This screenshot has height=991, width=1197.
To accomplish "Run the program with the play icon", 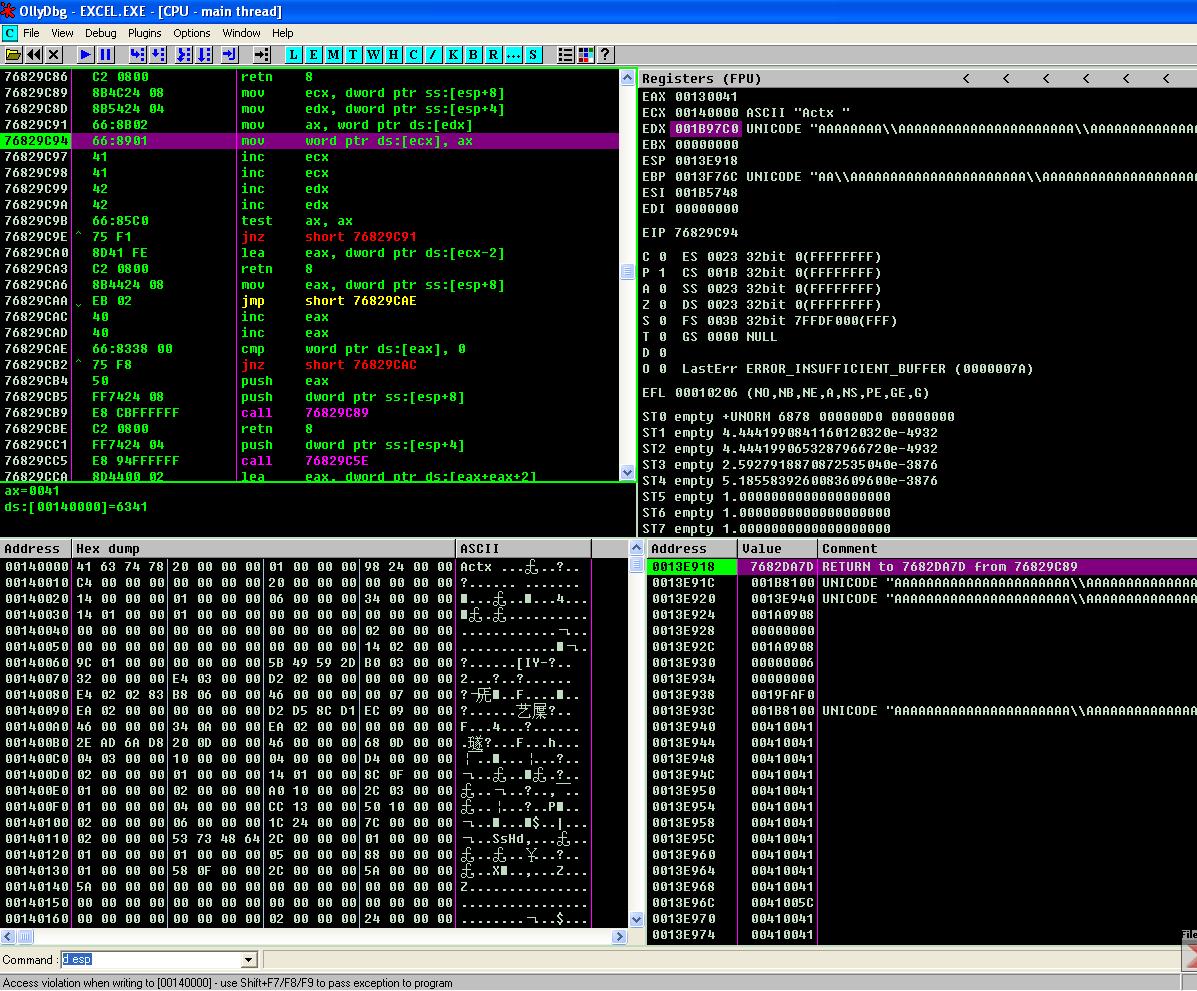I will click(x=86, y=55).
